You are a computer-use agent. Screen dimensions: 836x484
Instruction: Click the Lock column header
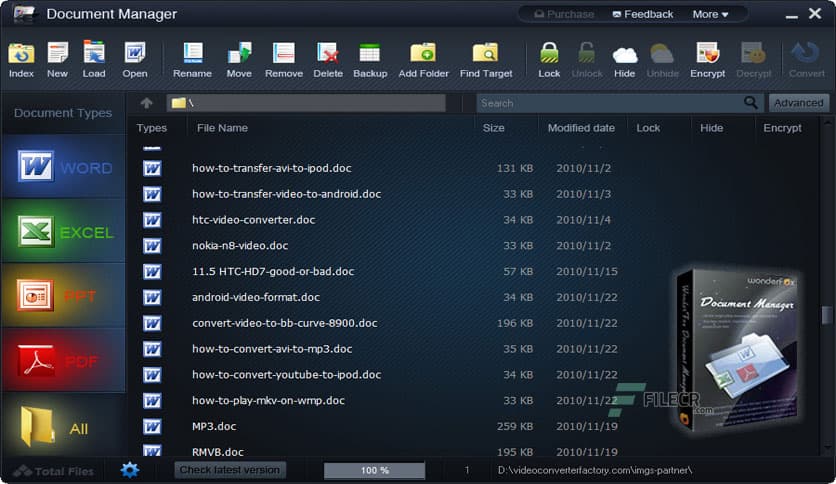coord(648,128)
